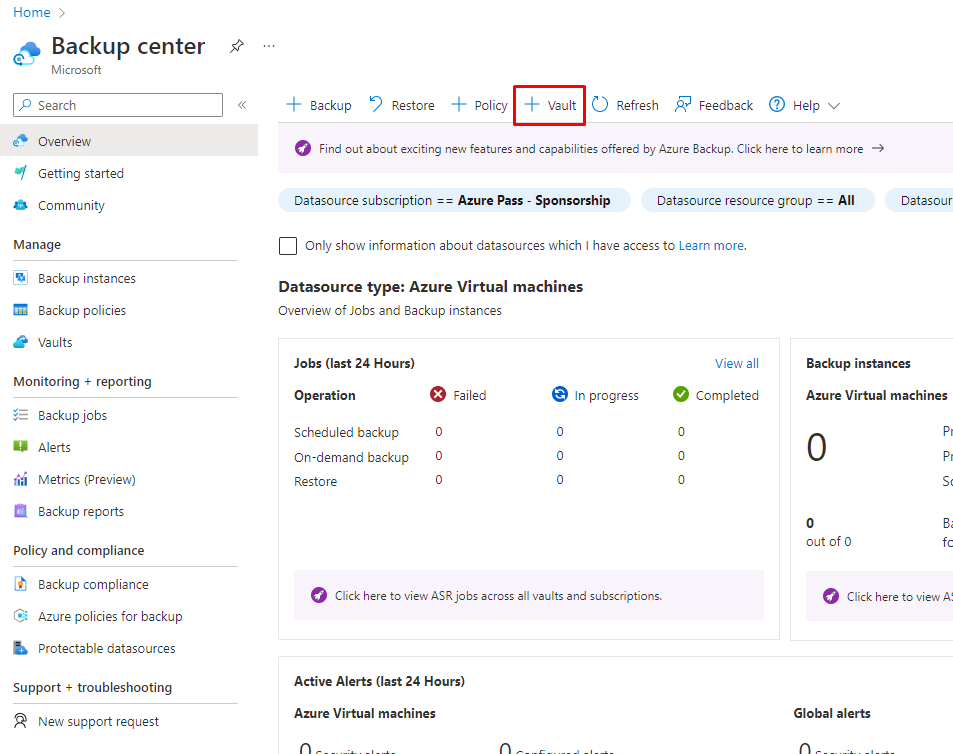Click View all jobs link
953x754 pixels.
click(737, 363)
